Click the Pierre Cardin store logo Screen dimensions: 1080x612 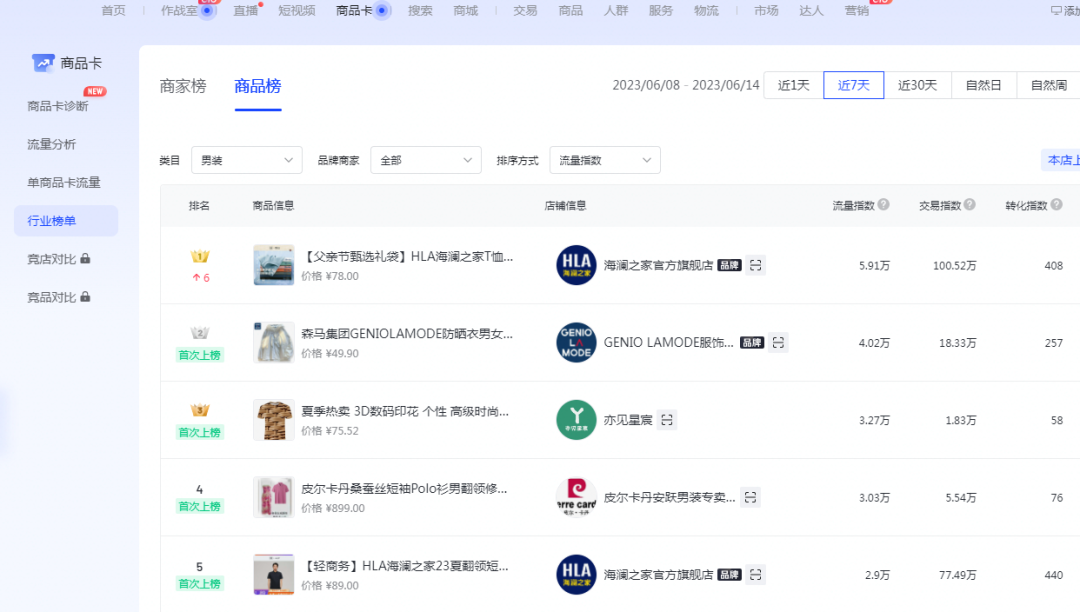(x=577, y=497)
